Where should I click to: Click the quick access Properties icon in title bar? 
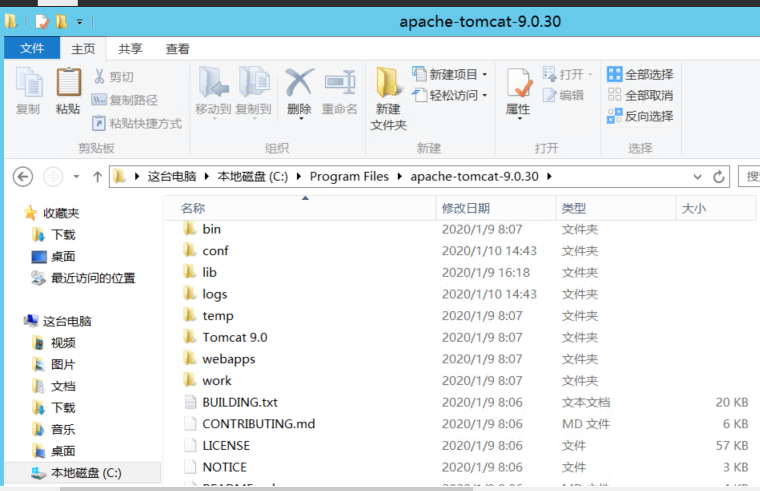pos(42,22)
